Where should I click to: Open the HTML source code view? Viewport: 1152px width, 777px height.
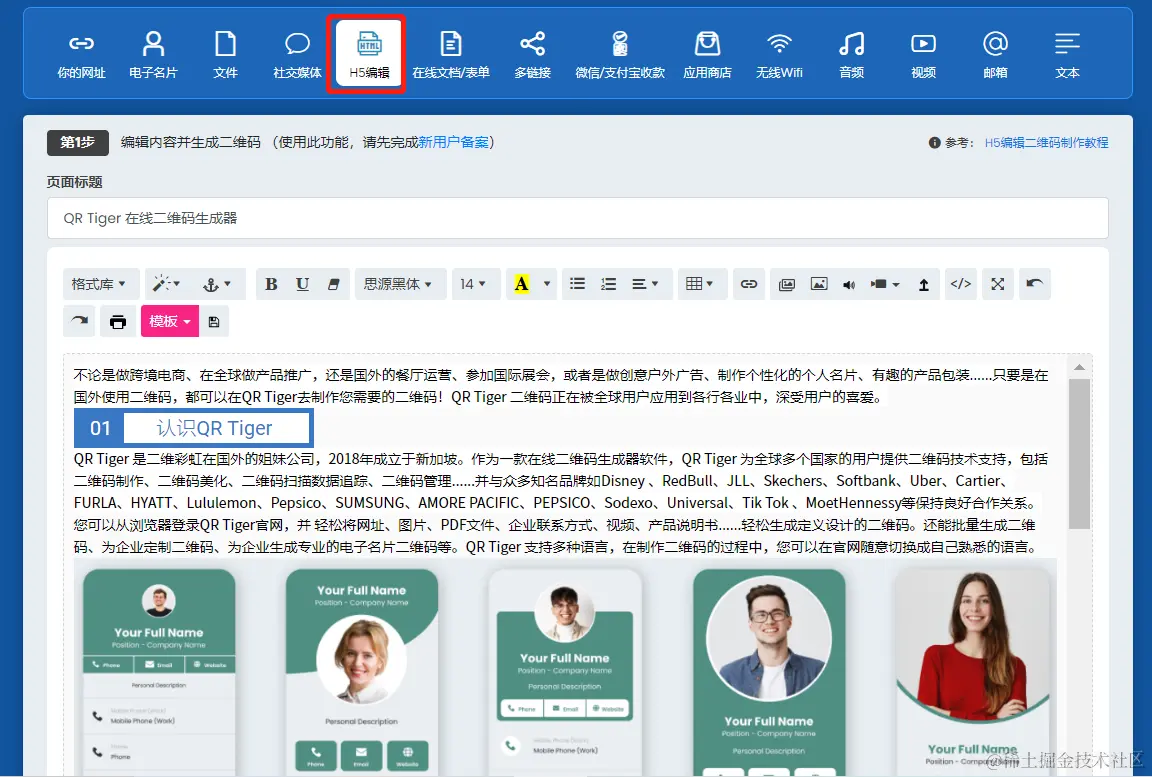tap(961, 283)
